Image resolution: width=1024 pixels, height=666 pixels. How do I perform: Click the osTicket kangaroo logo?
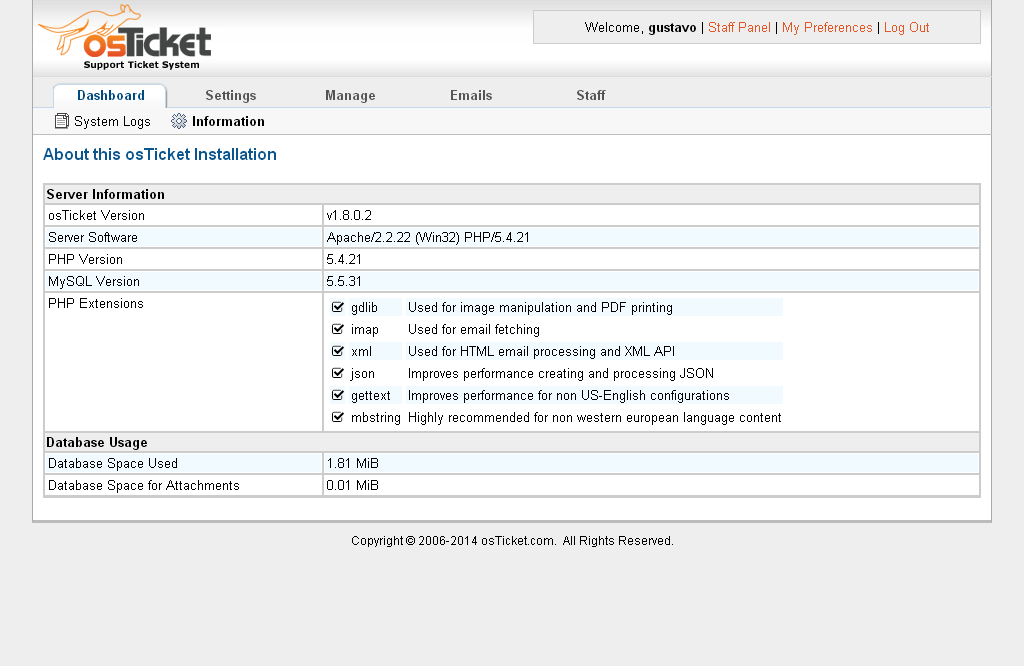pos(124,37)
